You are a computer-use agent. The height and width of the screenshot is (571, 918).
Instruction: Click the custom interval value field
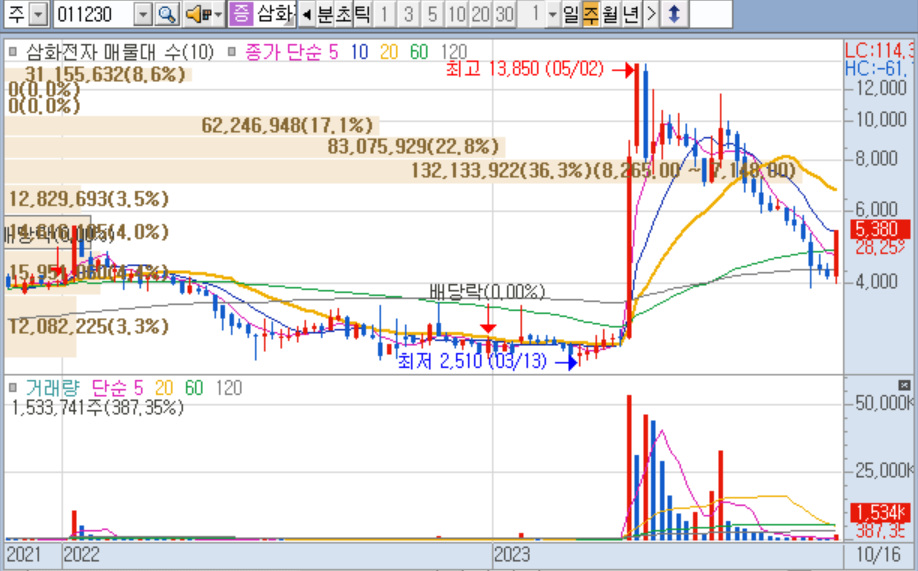tap(531, 15)
